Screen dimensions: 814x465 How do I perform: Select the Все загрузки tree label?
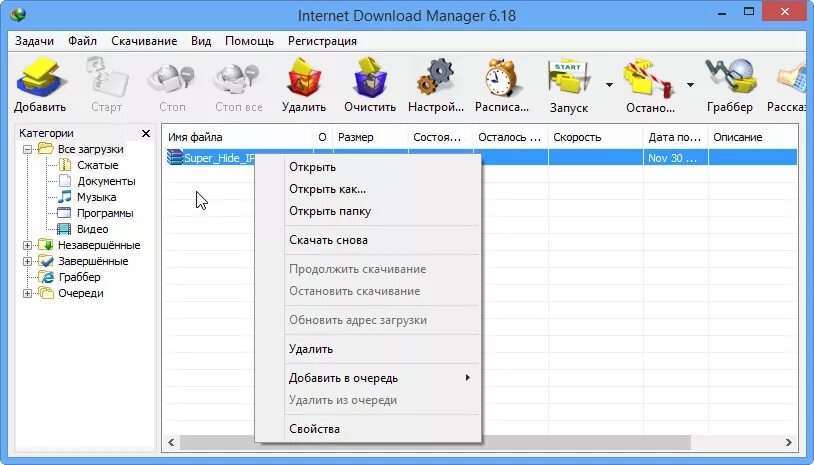pos(90,149)
